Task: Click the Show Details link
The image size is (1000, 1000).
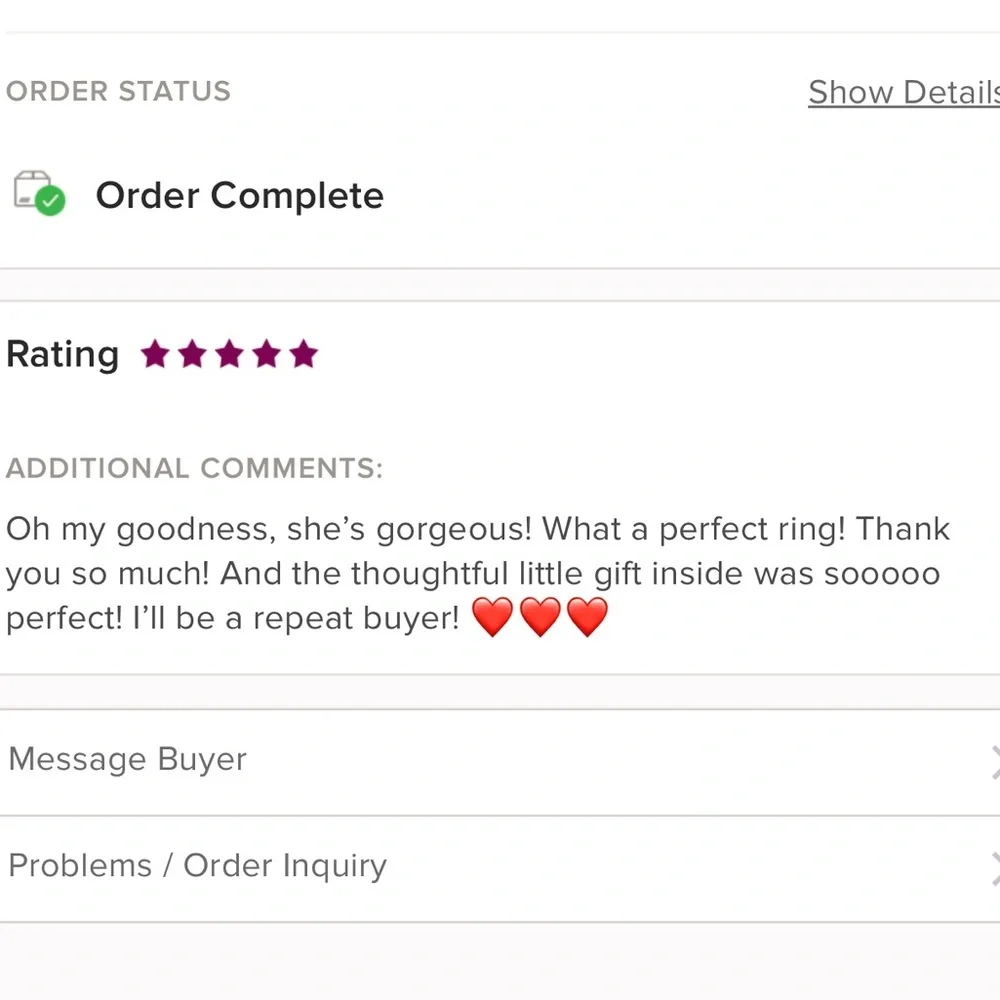Action: (x=903, y=92)
